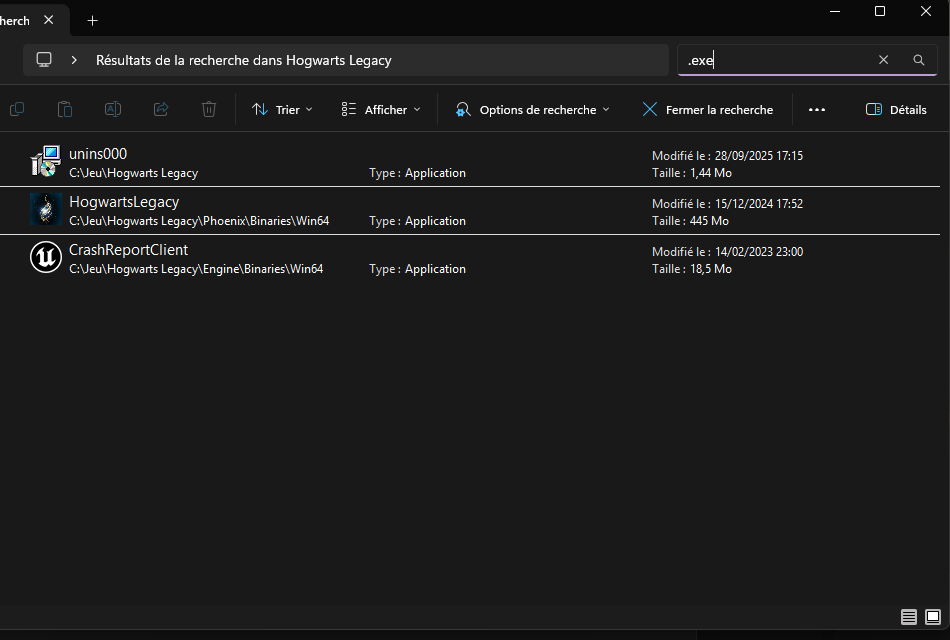Minimize the Explorer window

[x=835, y=12]
